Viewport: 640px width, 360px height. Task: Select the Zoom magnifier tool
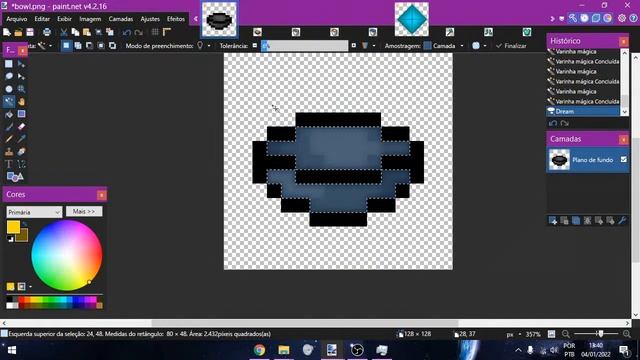pos(21,89)
